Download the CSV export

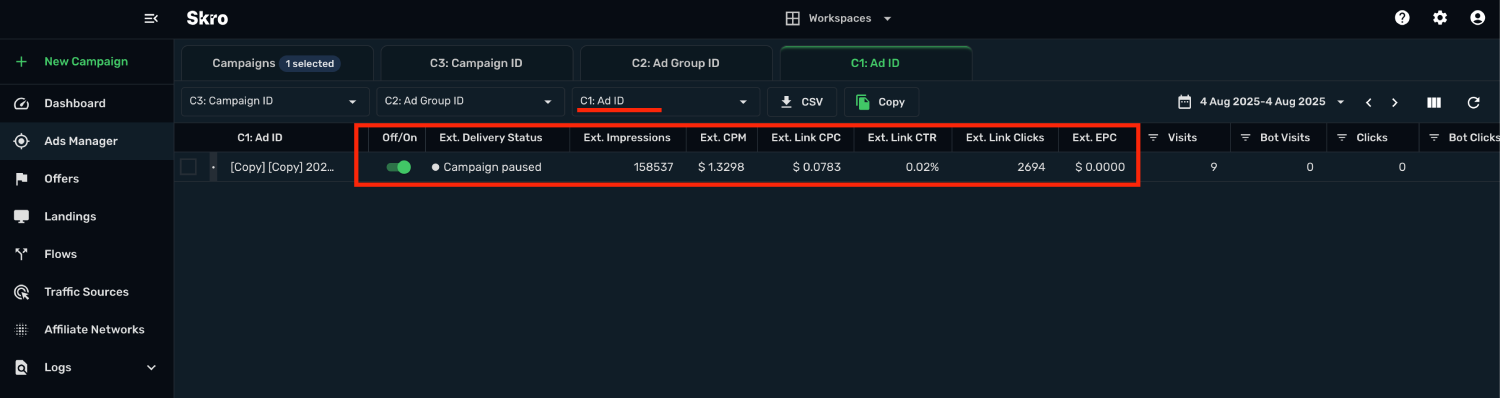(801, 102)
